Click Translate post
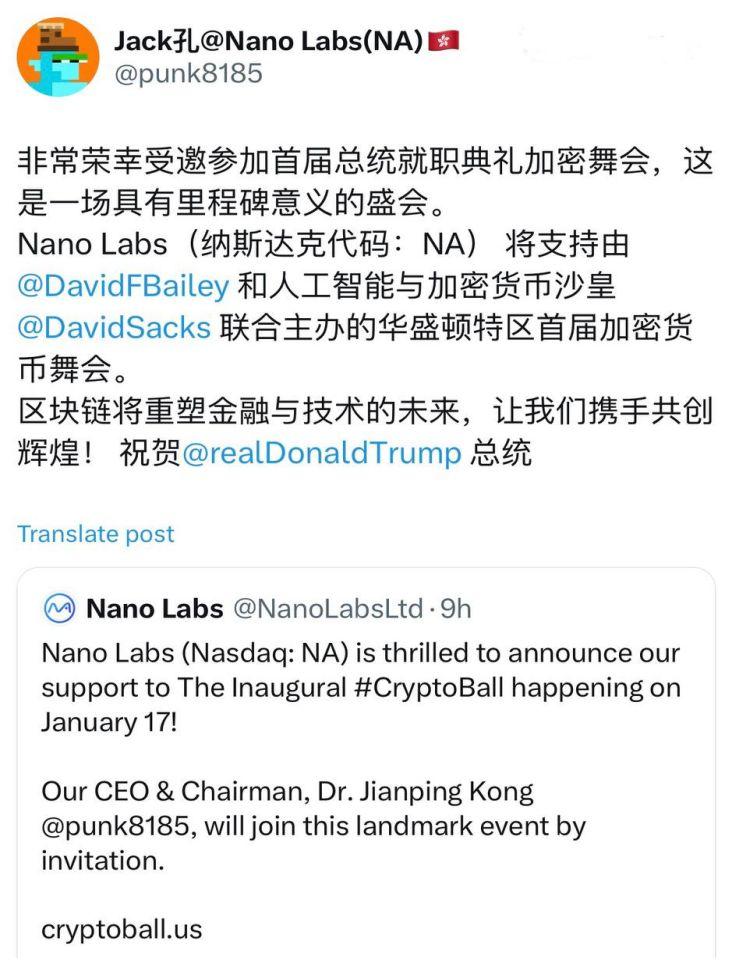The height and width of the screenshot is (962, 736). pyautogui.click(x=96, y=534)
